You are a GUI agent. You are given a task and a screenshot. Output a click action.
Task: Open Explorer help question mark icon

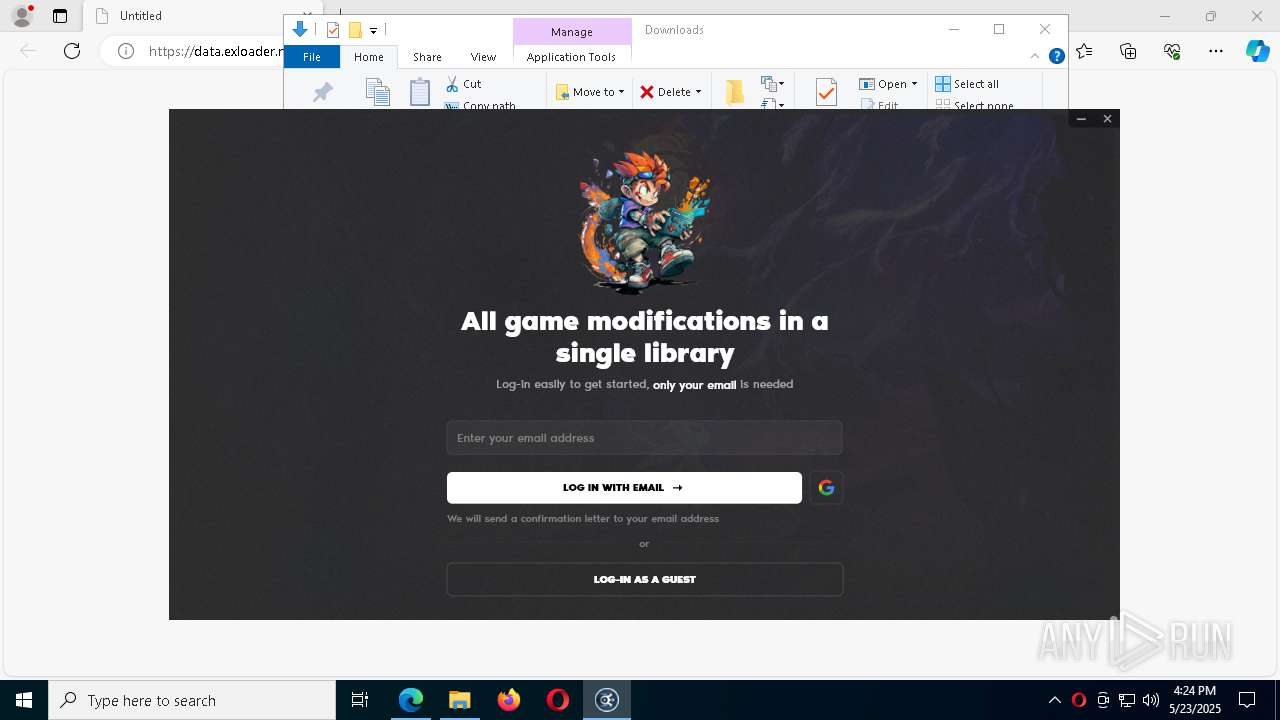click(1056, 57)
